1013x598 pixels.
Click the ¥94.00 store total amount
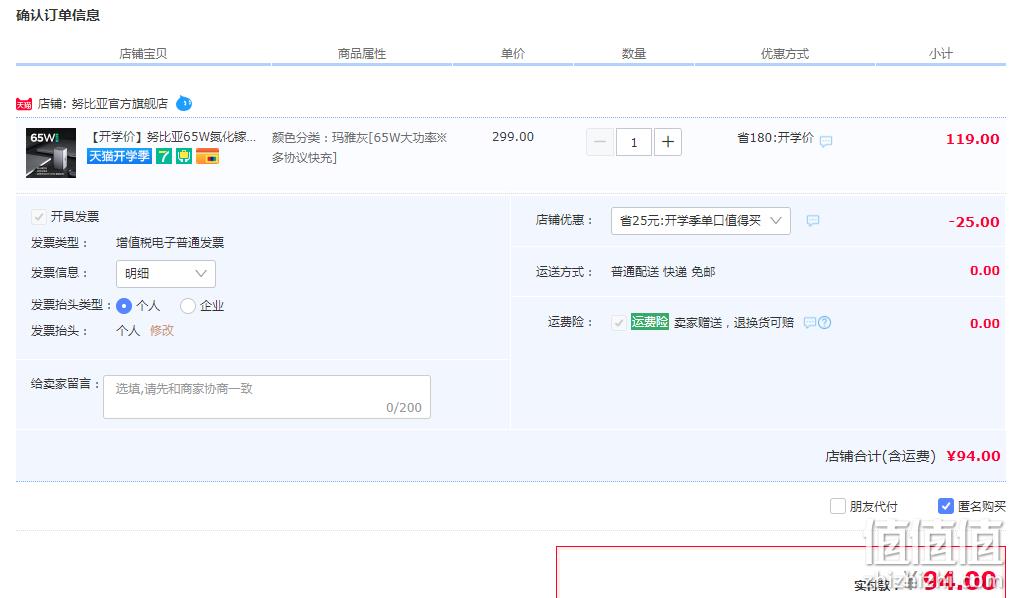tap(974, 456)
